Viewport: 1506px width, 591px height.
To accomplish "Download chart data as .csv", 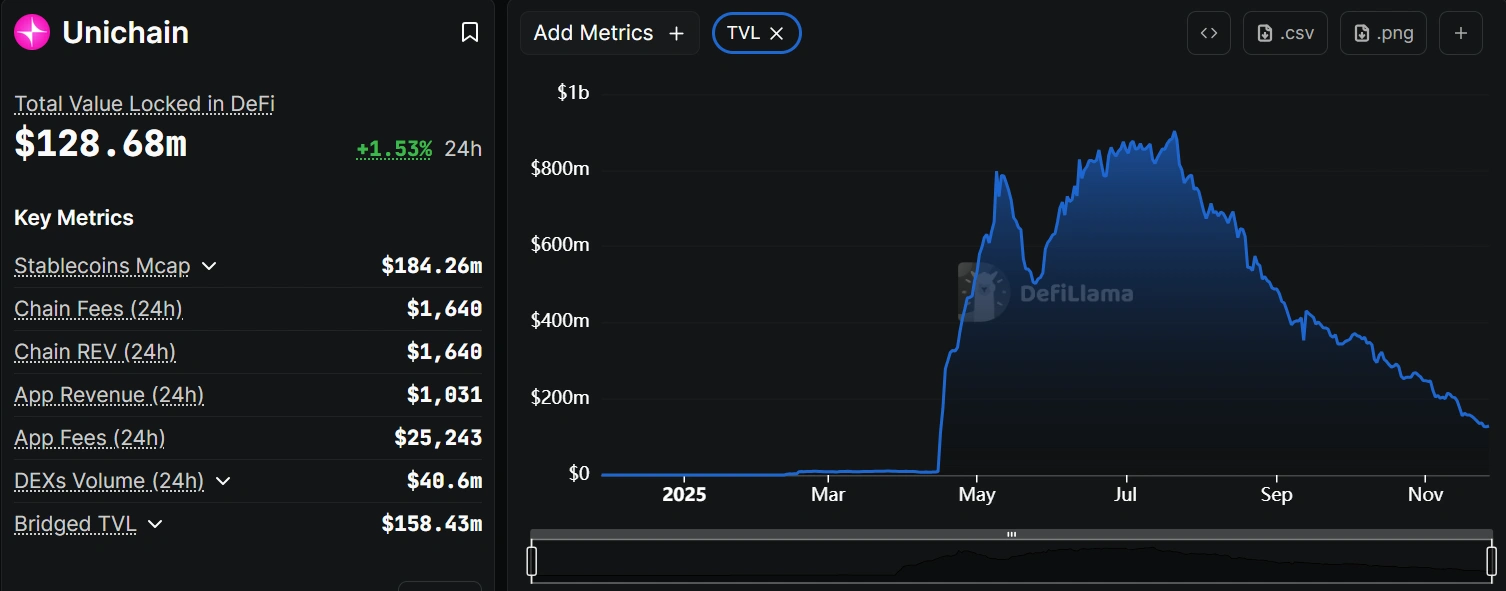I will pos(1285,33).
